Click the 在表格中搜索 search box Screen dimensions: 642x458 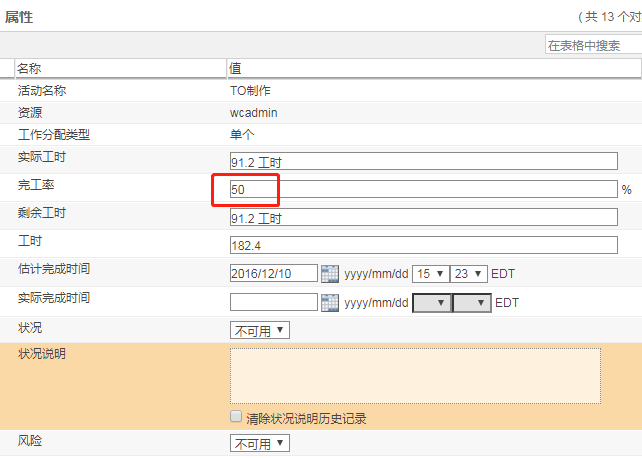(593, 45)
